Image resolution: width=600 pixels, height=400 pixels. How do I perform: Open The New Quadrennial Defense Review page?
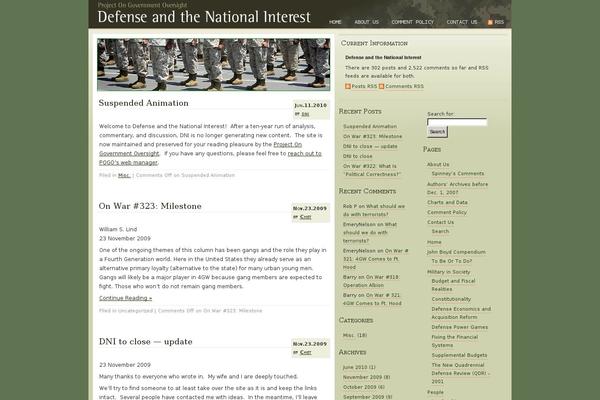(461, 373)
